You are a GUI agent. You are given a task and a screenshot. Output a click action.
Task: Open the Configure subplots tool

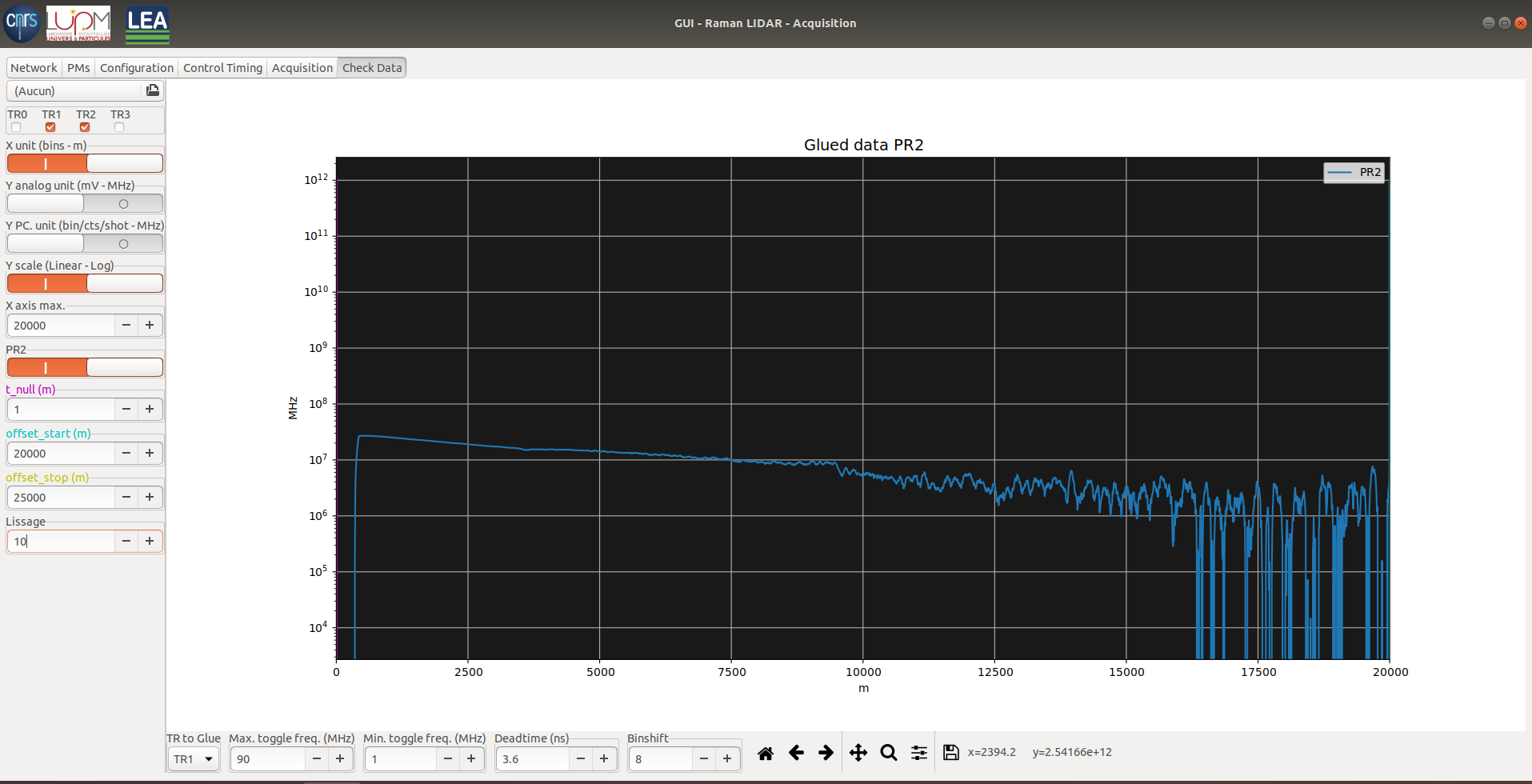pyautogui.click(x=919, y=753)
